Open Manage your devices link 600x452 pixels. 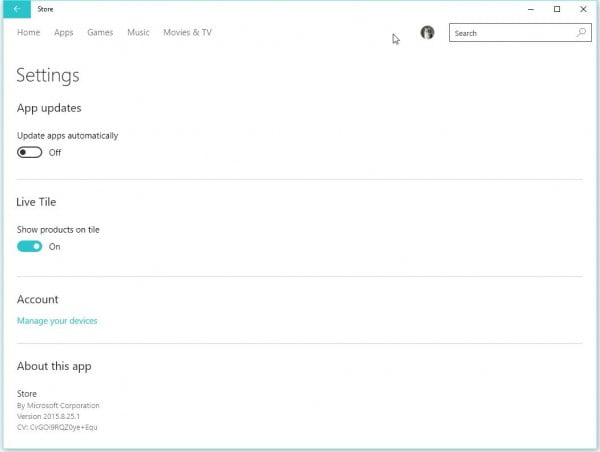click(57, 321)
